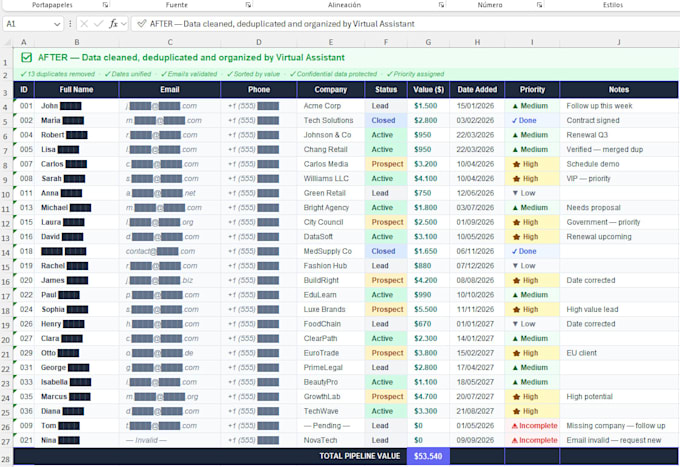Image resolution: width=680 pixels, height=467 pixels.
Task: Select the AFTER title banner cell
Action: [x=346, y=58]
